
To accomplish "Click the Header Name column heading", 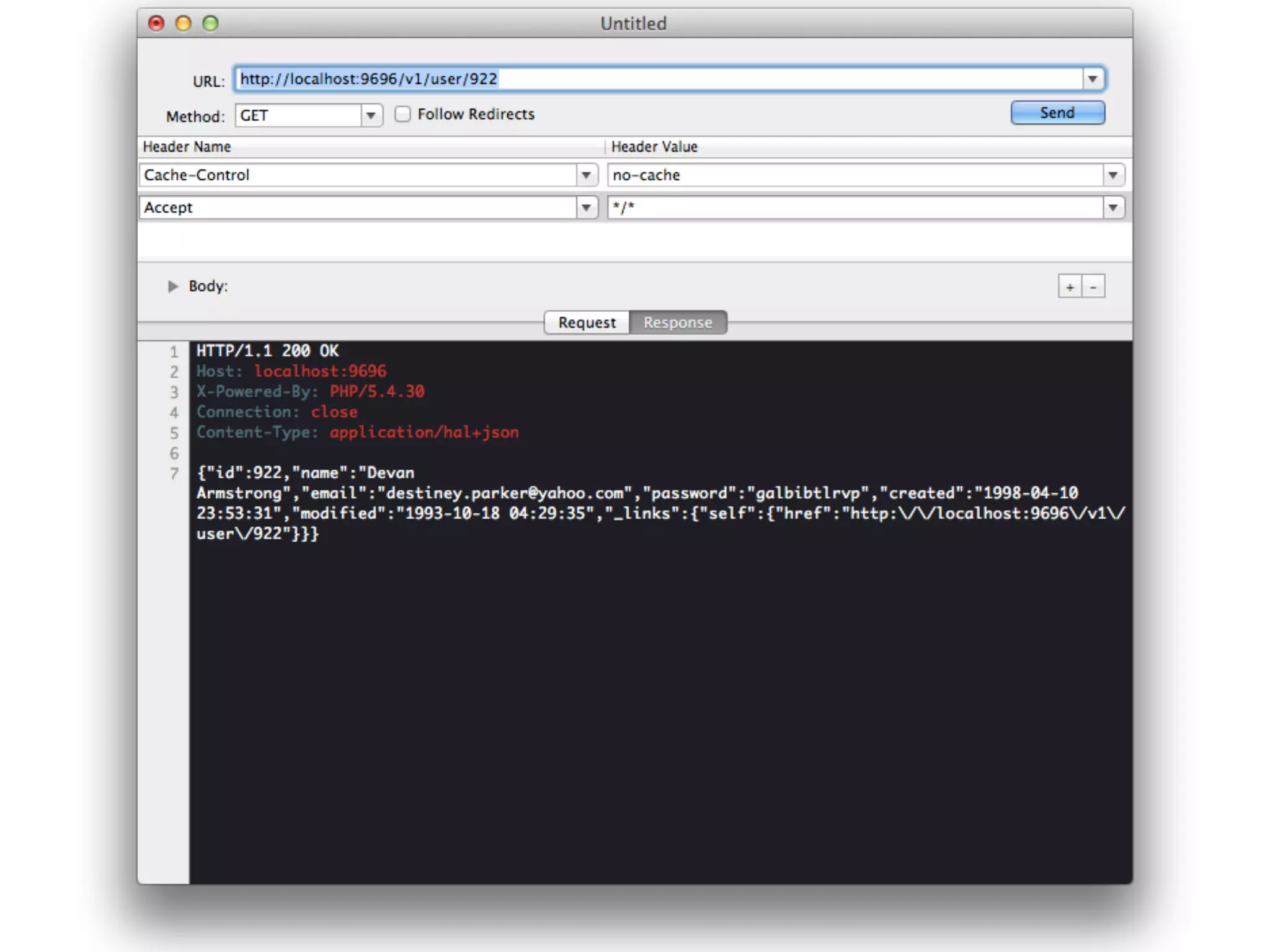I will coord(187,147).
